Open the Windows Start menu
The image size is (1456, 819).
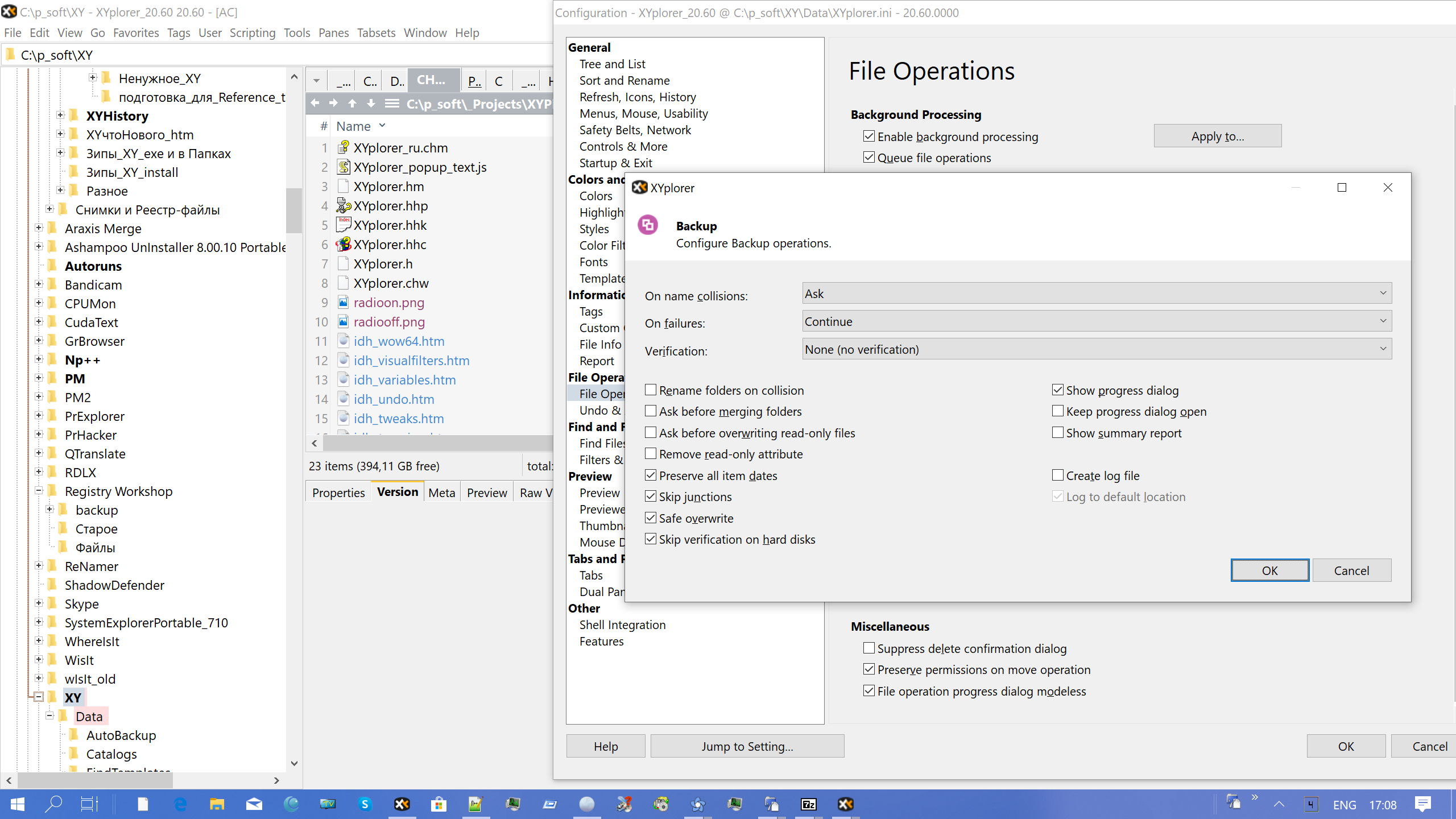click(x=17, y=804)
